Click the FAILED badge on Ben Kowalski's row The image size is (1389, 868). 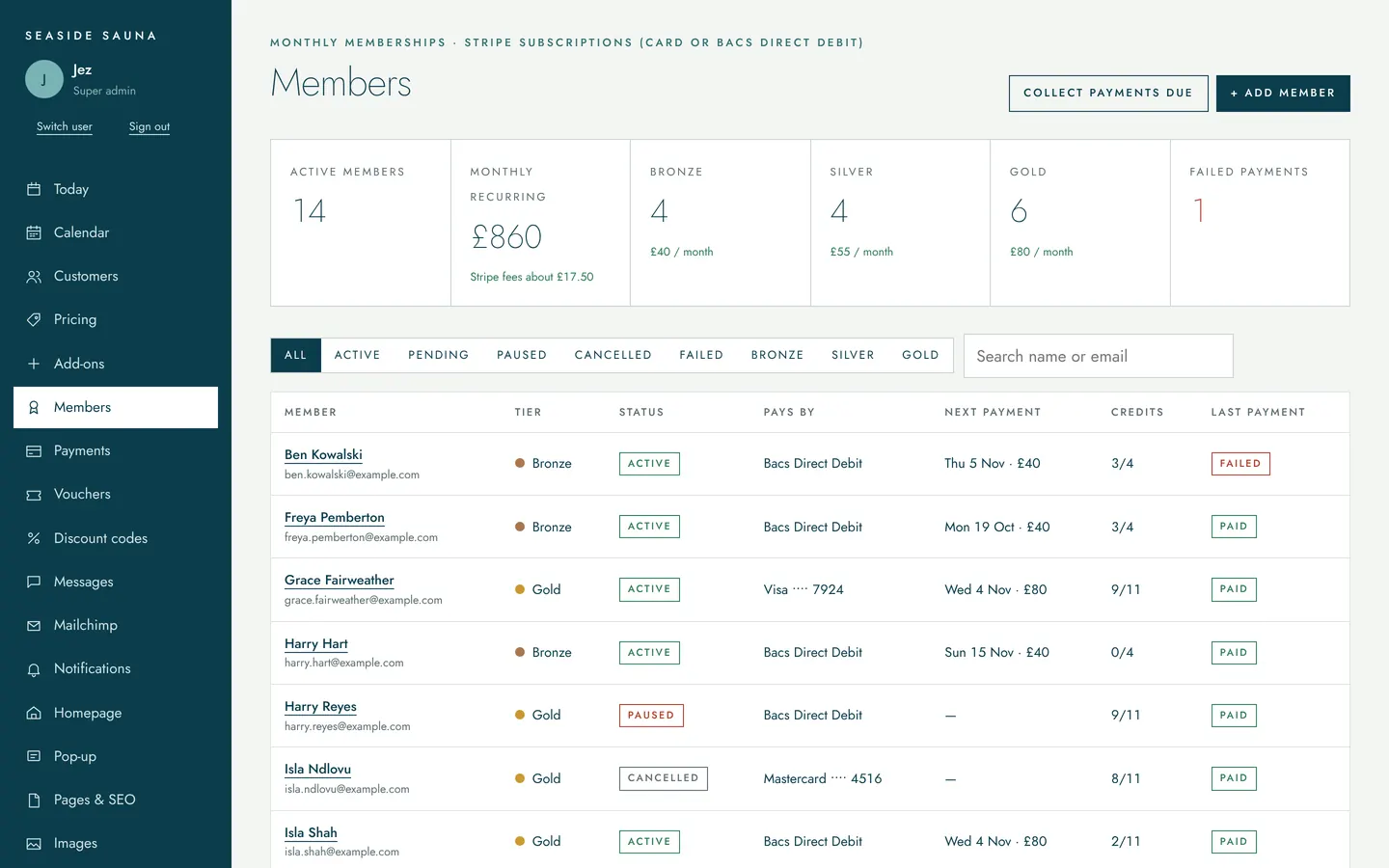[x=1240, y=464]
